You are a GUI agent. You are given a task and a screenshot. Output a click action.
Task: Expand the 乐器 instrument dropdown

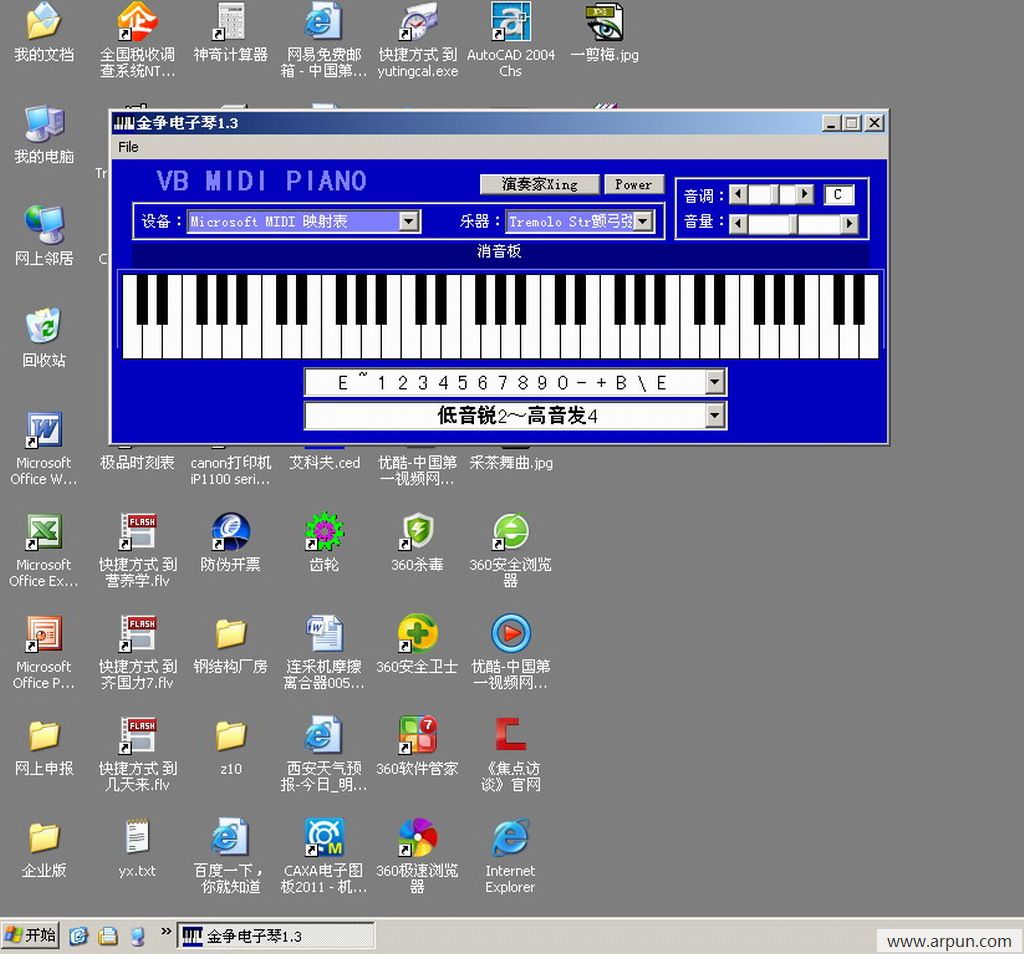pos(643,221)
